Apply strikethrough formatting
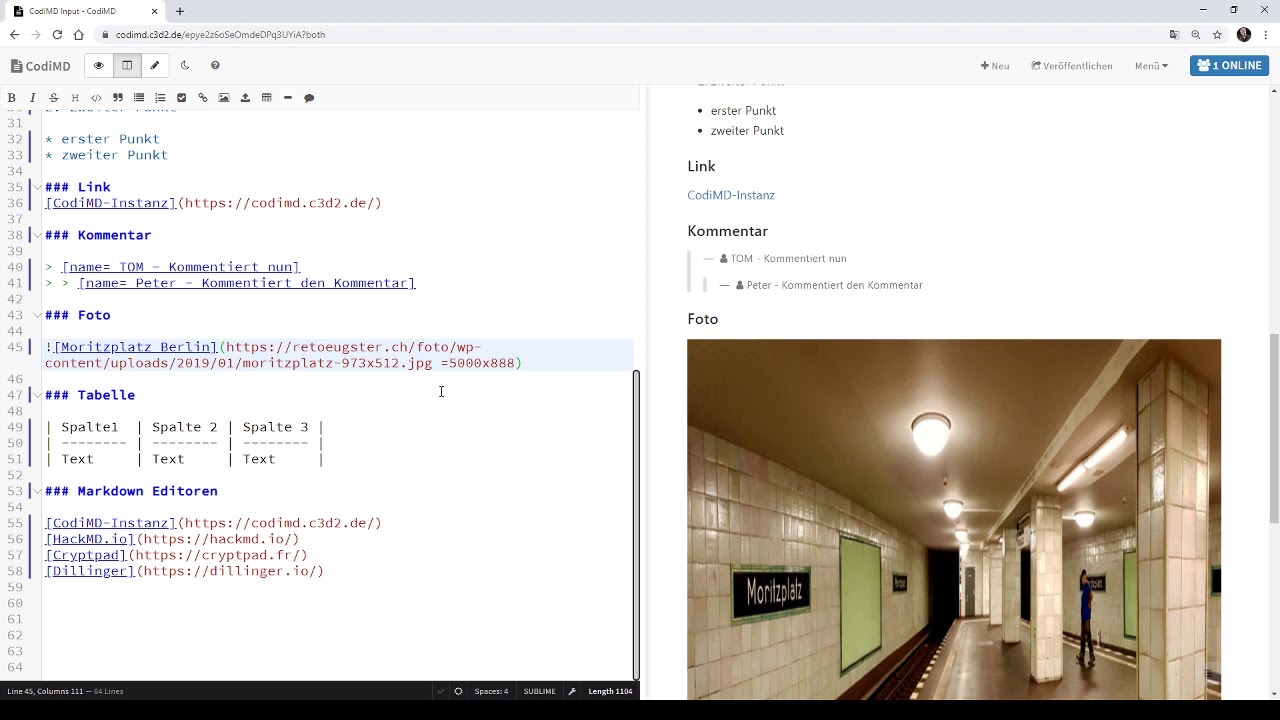 click(54, 98)
